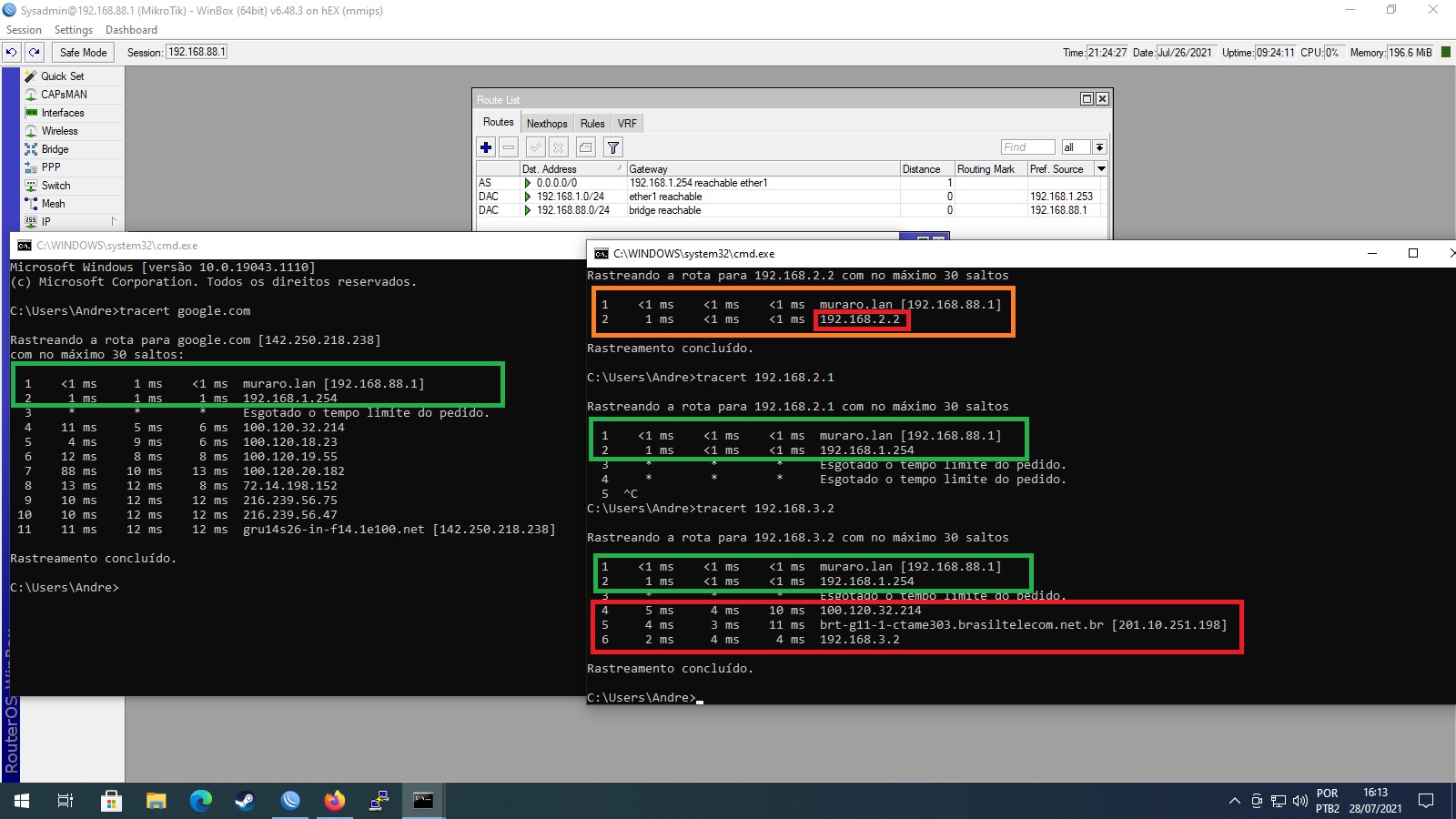Undo the last WinBox change
The width and height of the screenshot is (1456, 819).
click(11, 53)
